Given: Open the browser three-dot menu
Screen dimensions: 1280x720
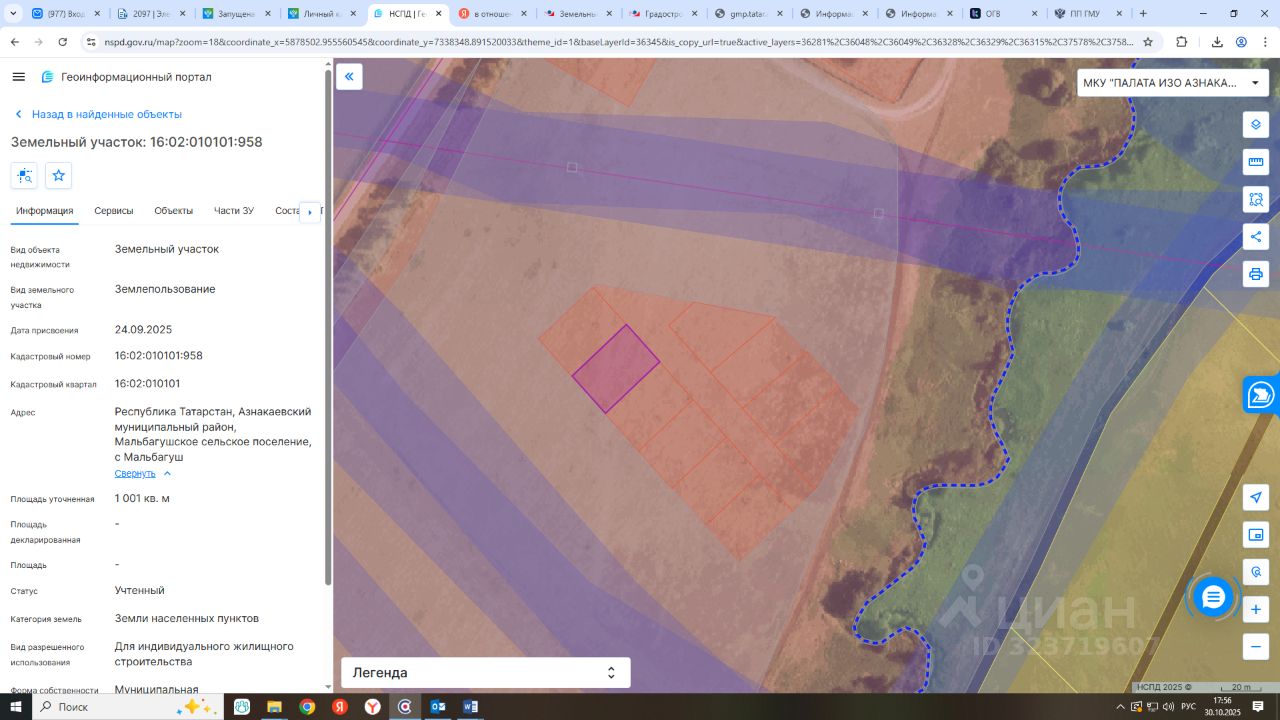Looking at the screenshot, I should (x=1265, y=42).
